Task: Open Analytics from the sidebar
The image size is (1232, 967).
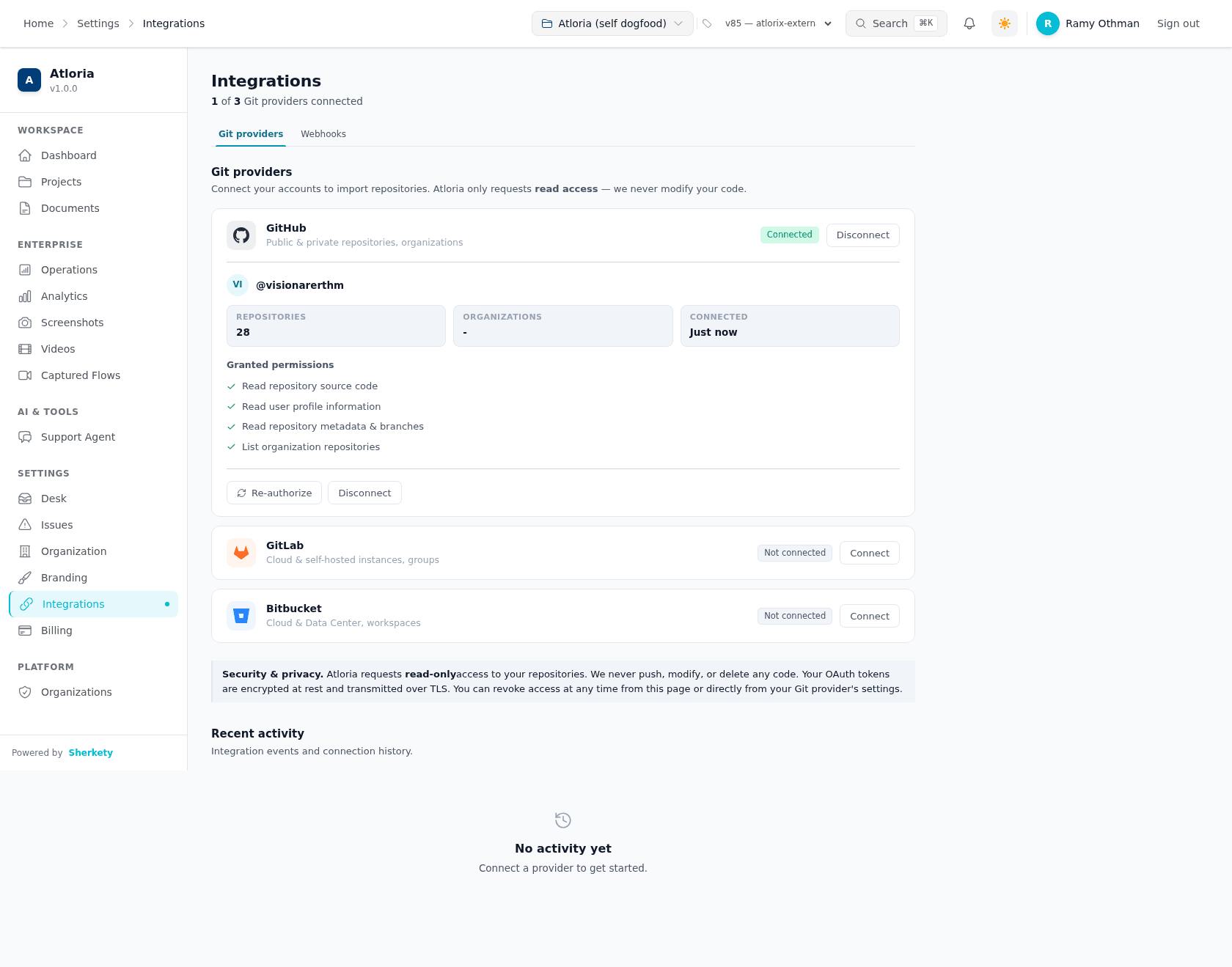Action: click(x=94, y=296)
